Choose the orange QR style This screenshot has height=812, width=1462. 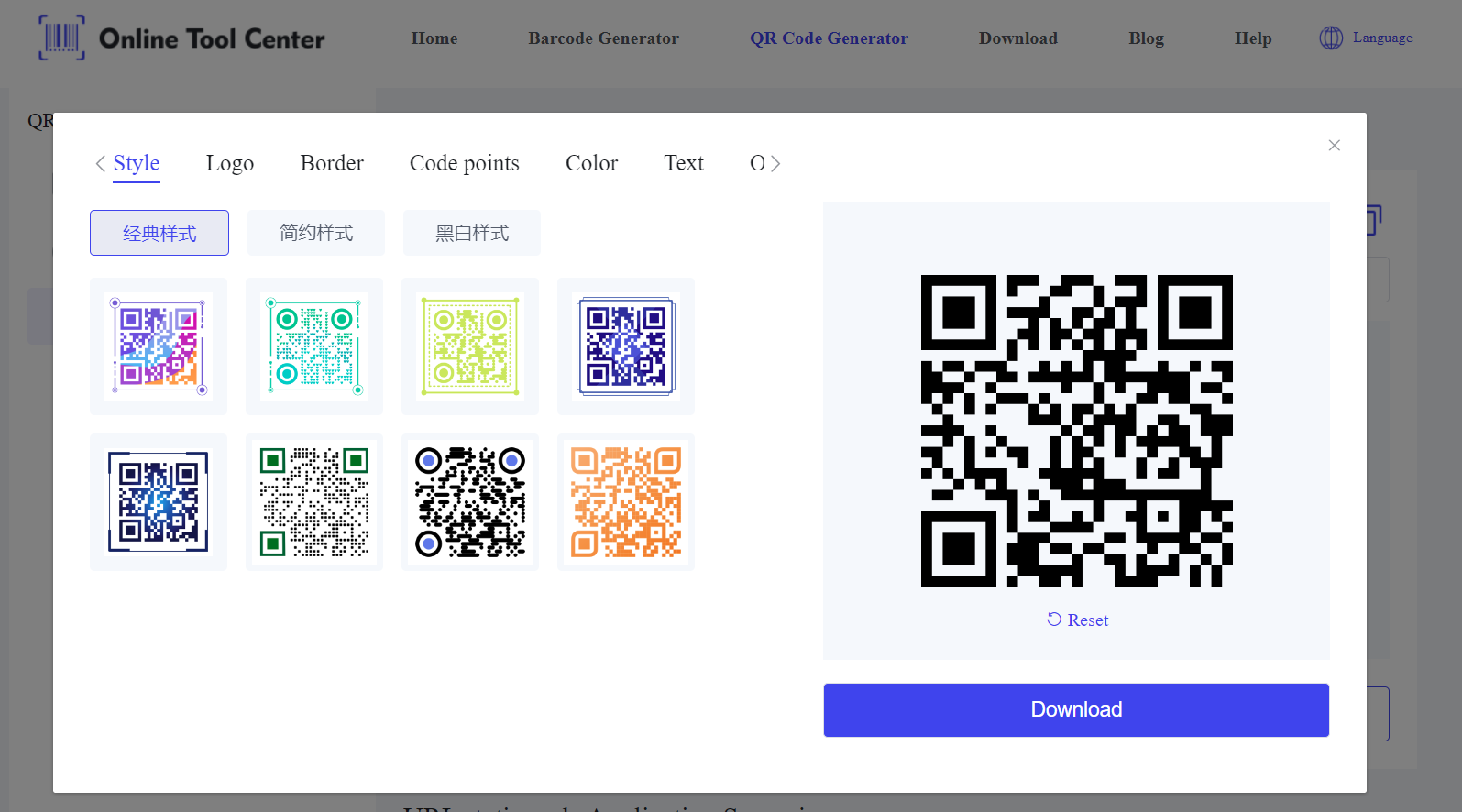point(626,502)
